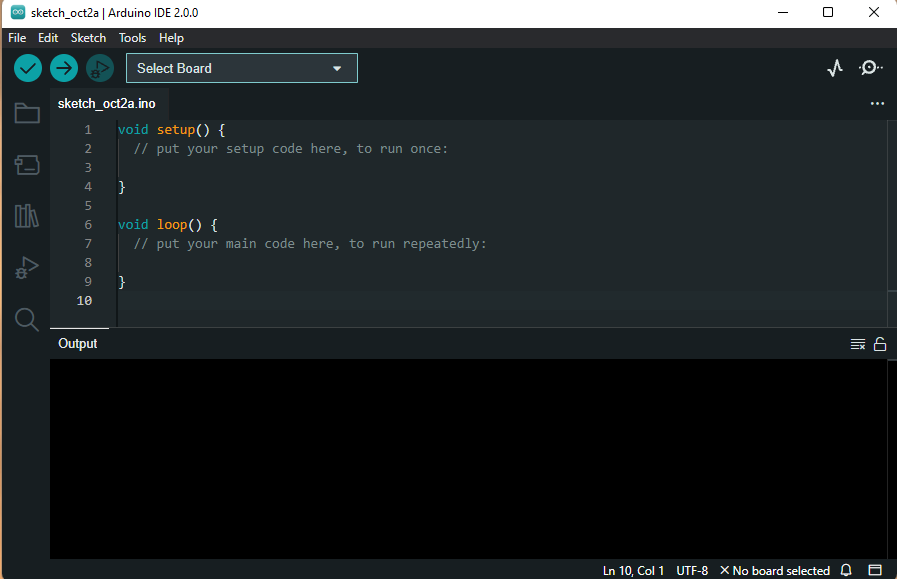
Task: Click the UTF-8 encoding status
Action: pyautogui.click(x=692, y=570)
